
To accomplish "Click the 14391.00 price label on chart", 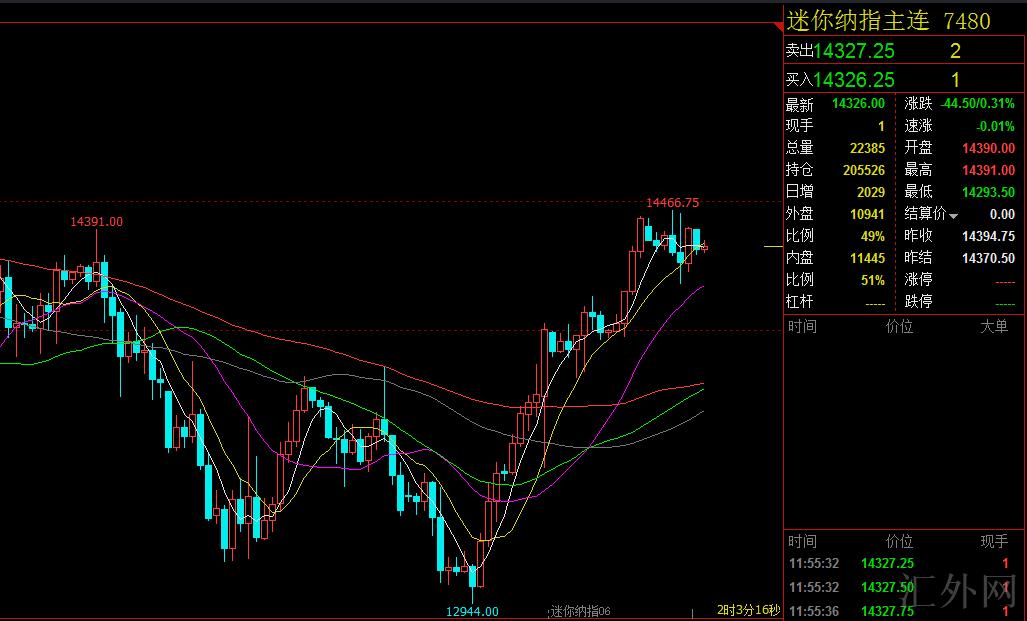I will (x=96, y=222).
